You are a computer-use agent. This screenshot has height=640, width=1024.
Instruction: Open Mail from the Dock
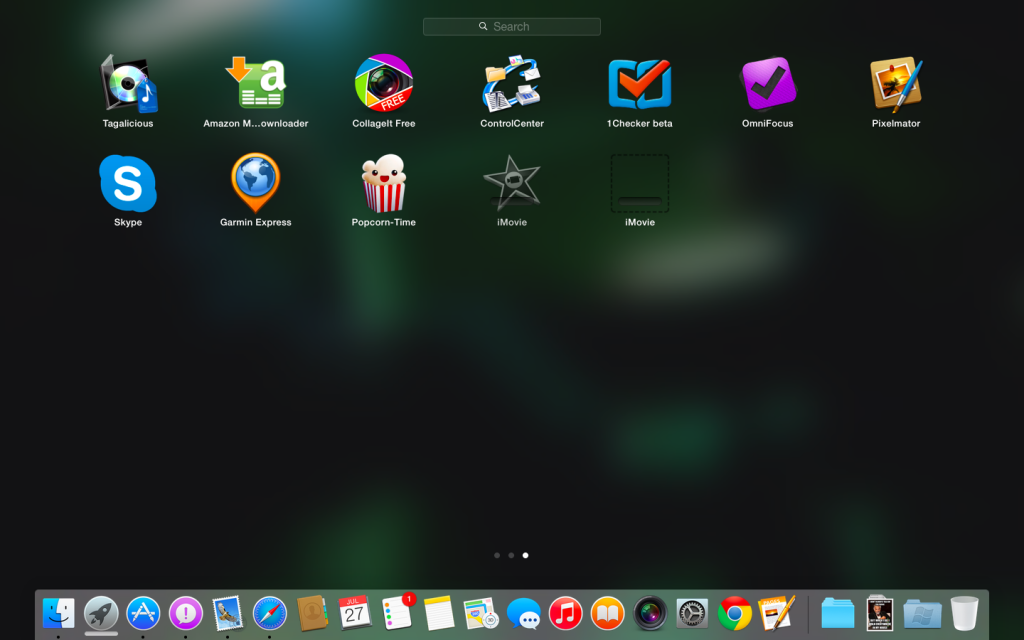[x=227, y=613]
